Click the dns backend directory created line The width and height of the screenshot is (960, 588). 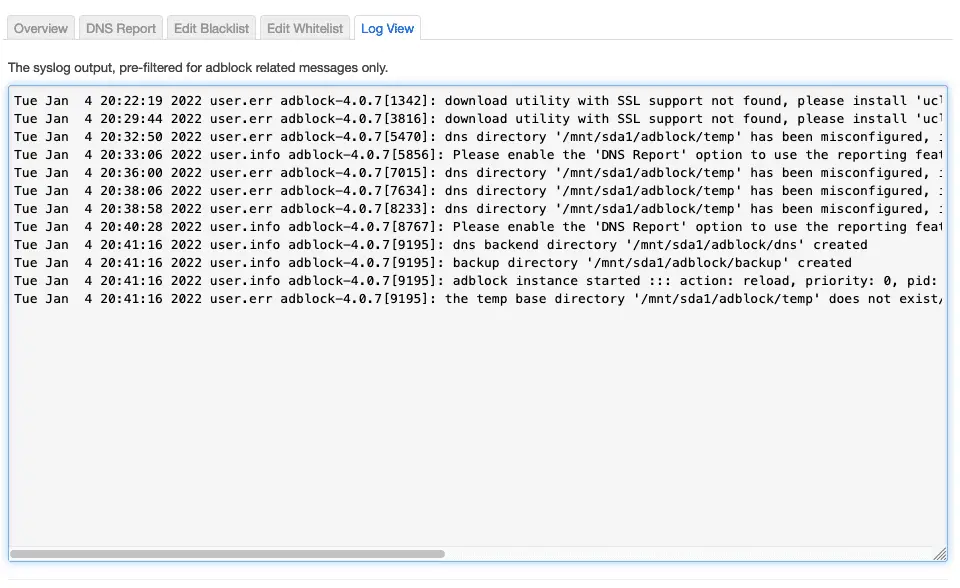(441, 244)
